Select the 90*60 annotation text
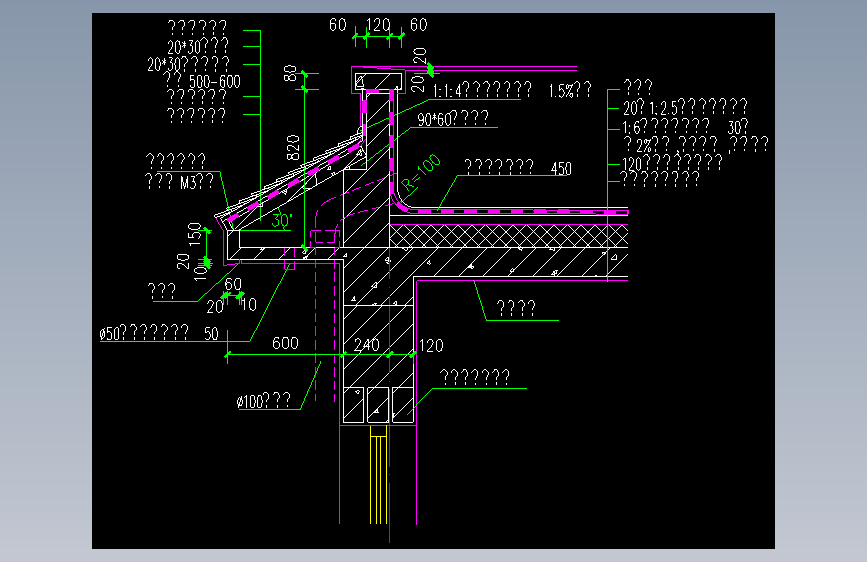Viewport: 867px width, 562px height. pos(453,118)
